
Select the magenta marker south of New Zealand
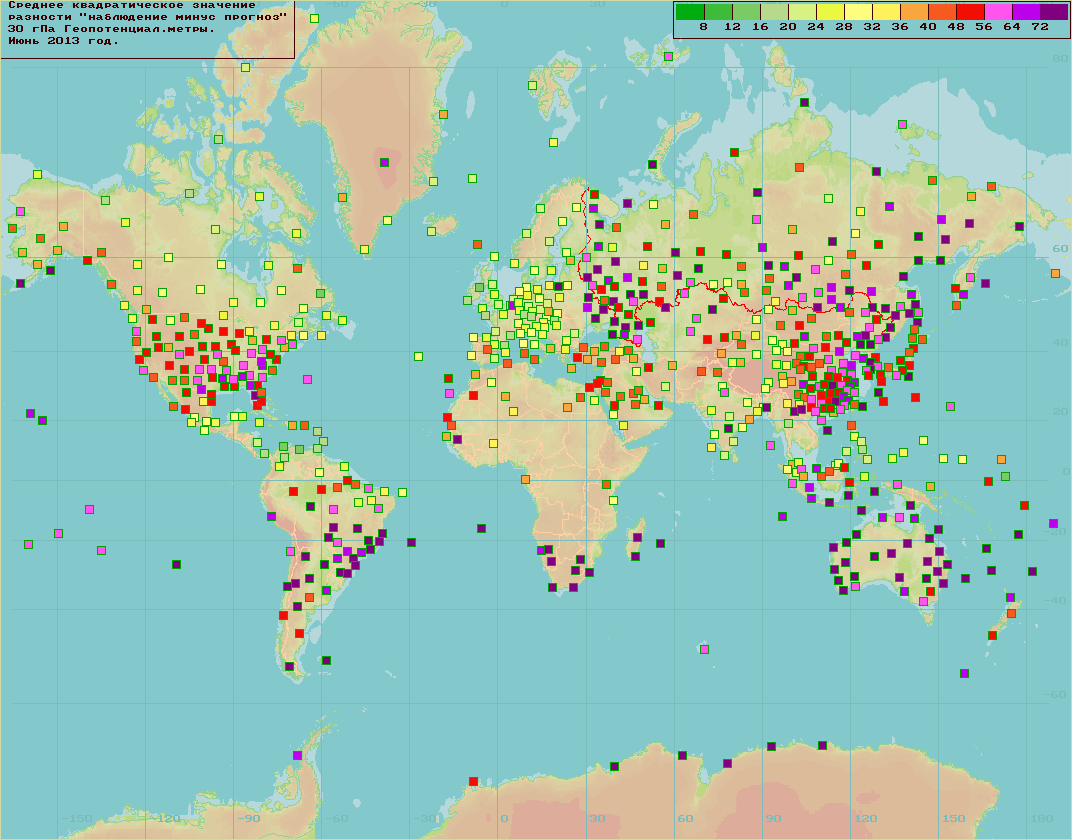click(964, 674)
